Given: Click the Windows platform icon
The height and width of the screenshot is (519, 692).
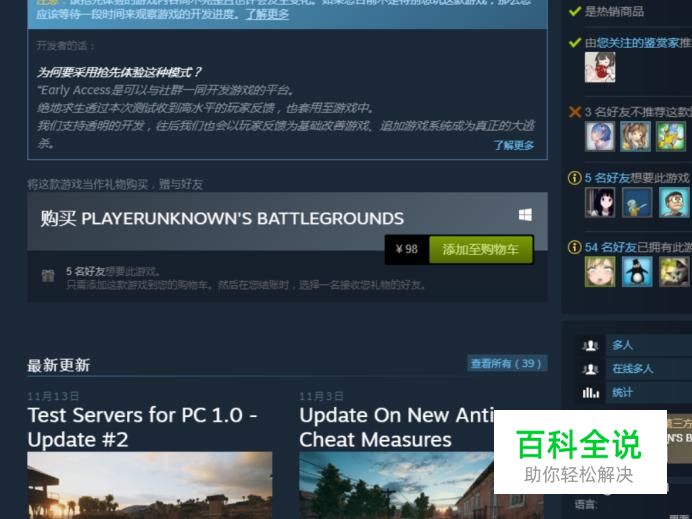Looking at the screenshot, I should tap(525, 215).
